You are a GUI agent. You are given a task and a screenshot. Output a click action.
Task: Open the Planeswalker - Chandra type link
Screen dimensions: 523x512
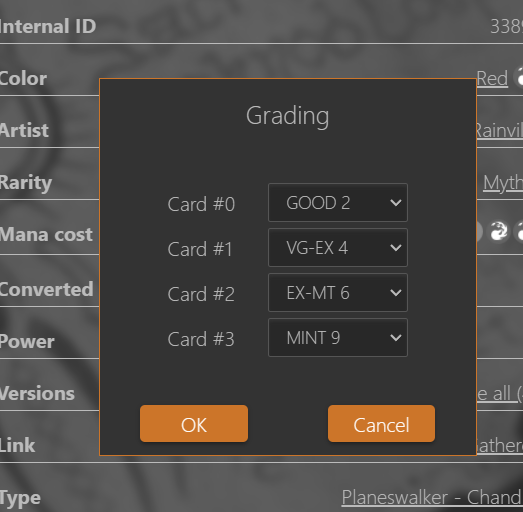(432, 498)
